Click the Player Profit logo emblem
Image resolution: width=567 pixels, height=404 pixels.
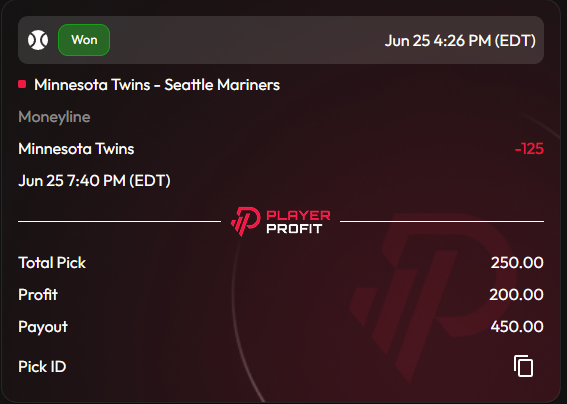tap(246, 221)
